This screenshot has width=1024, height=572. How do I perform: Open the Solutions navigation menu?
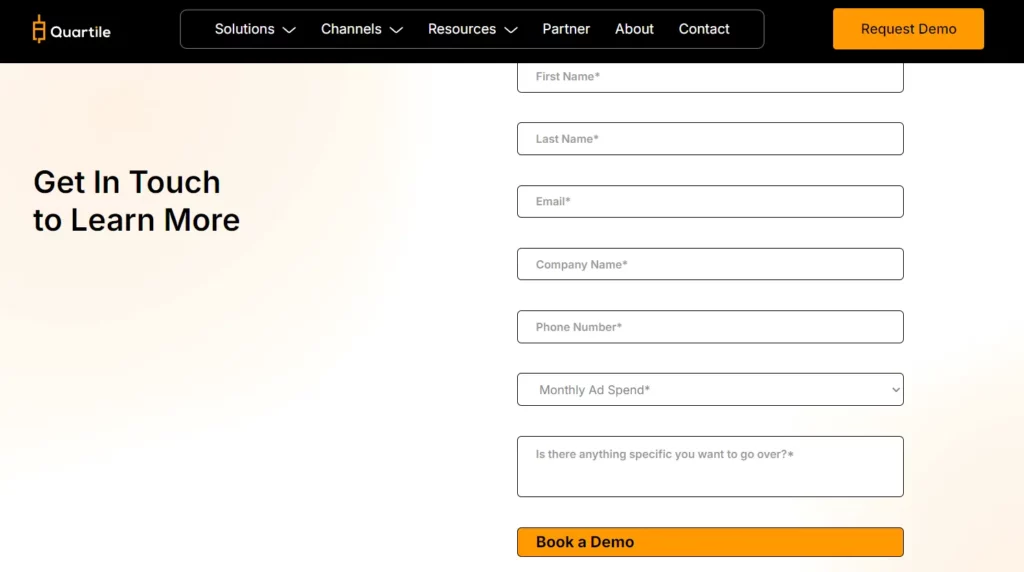coord(245,29)
